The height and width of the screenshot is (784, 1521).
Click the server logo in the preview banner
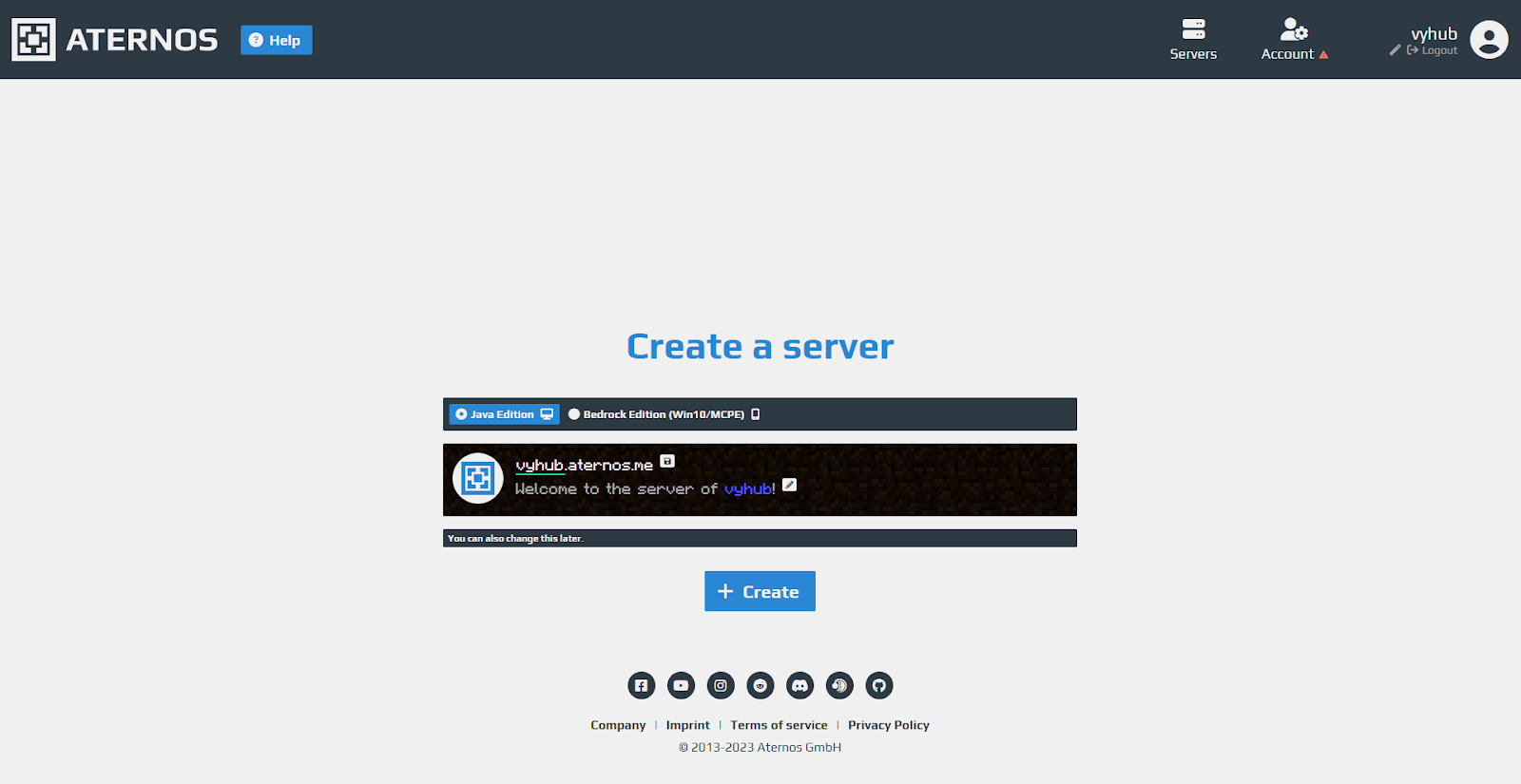tap(478, 478)
